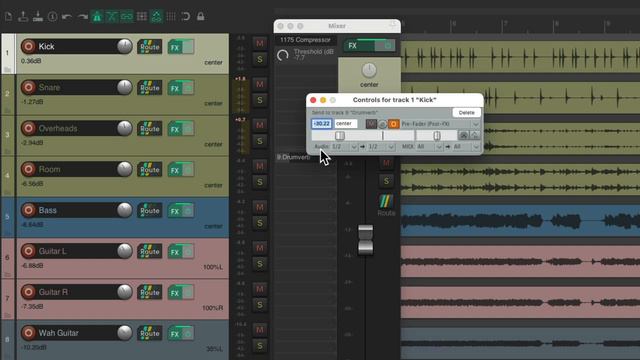Click the Mixer pan knob above center
640x360 pixels.
pyautogui.click(x=369, y=71)
